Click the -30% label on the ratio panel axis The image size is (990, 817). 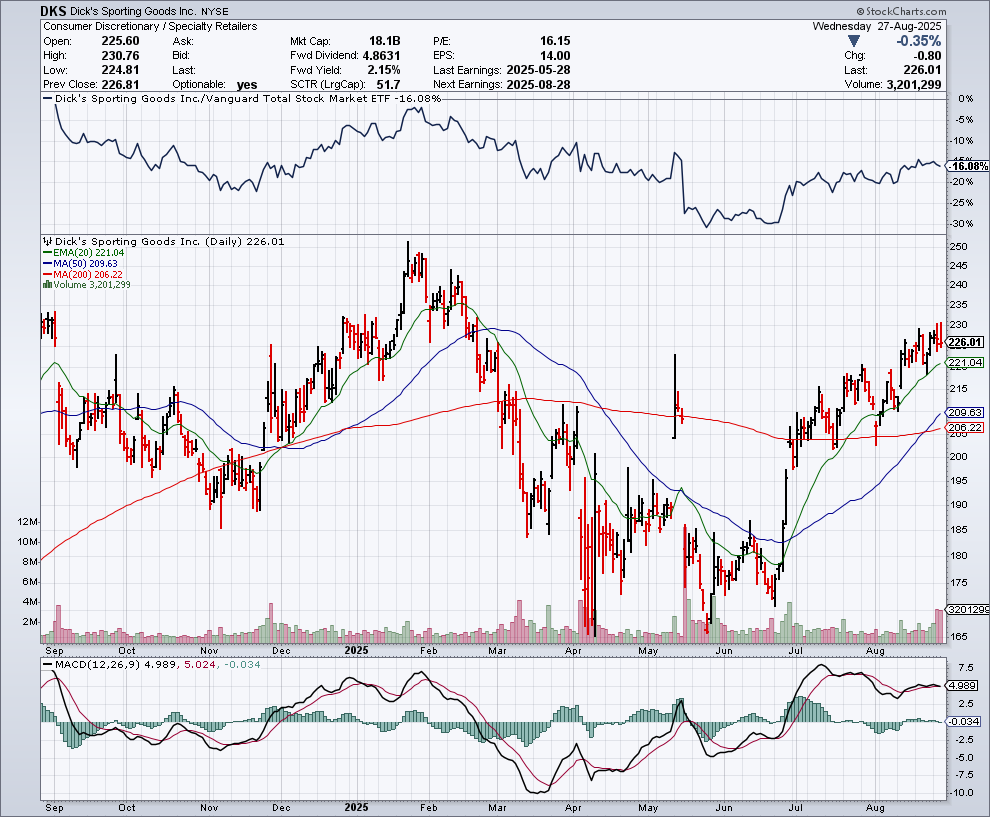pos(962,224)
